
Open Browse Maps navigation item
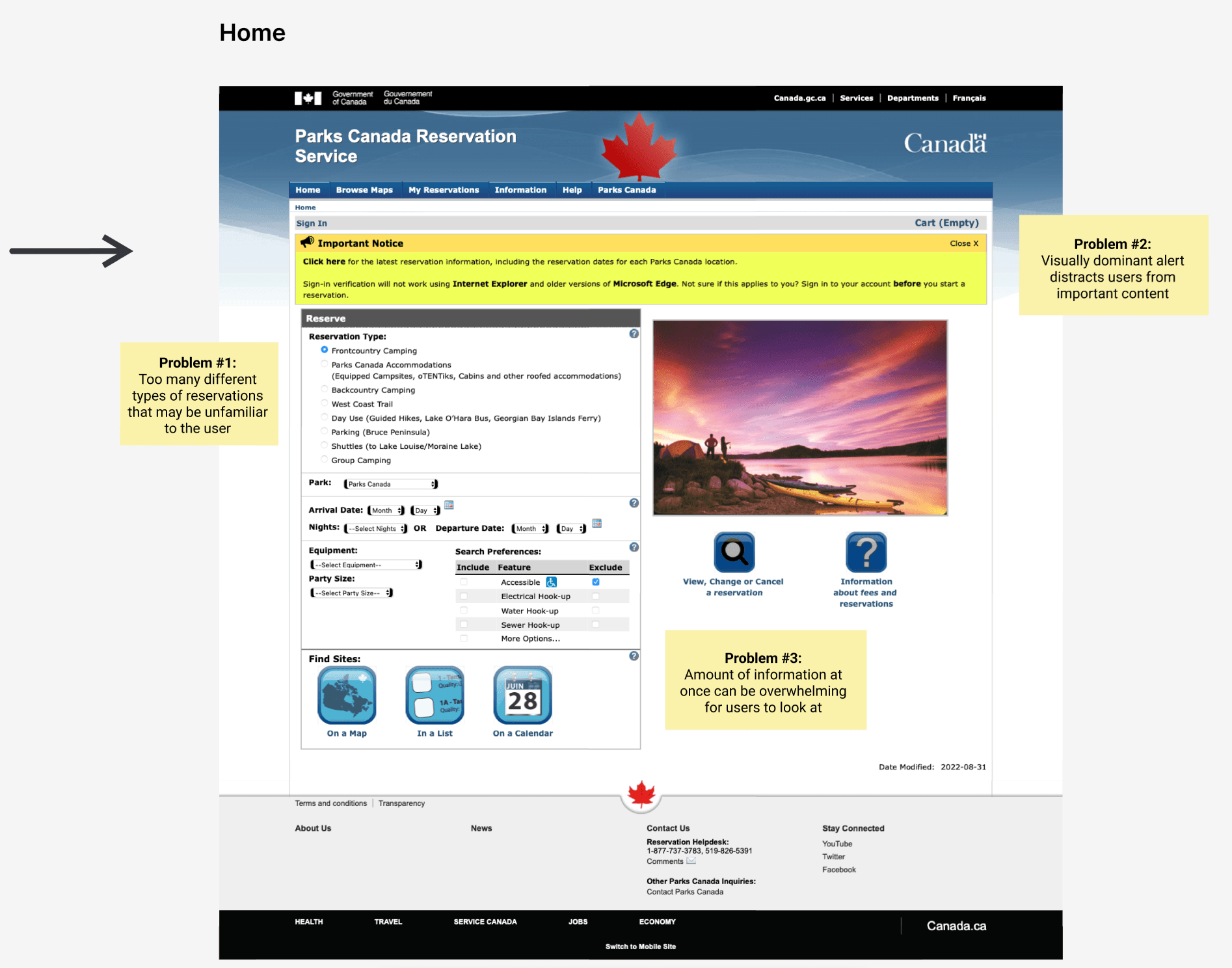pyautogui.click(x=364, y=190)
